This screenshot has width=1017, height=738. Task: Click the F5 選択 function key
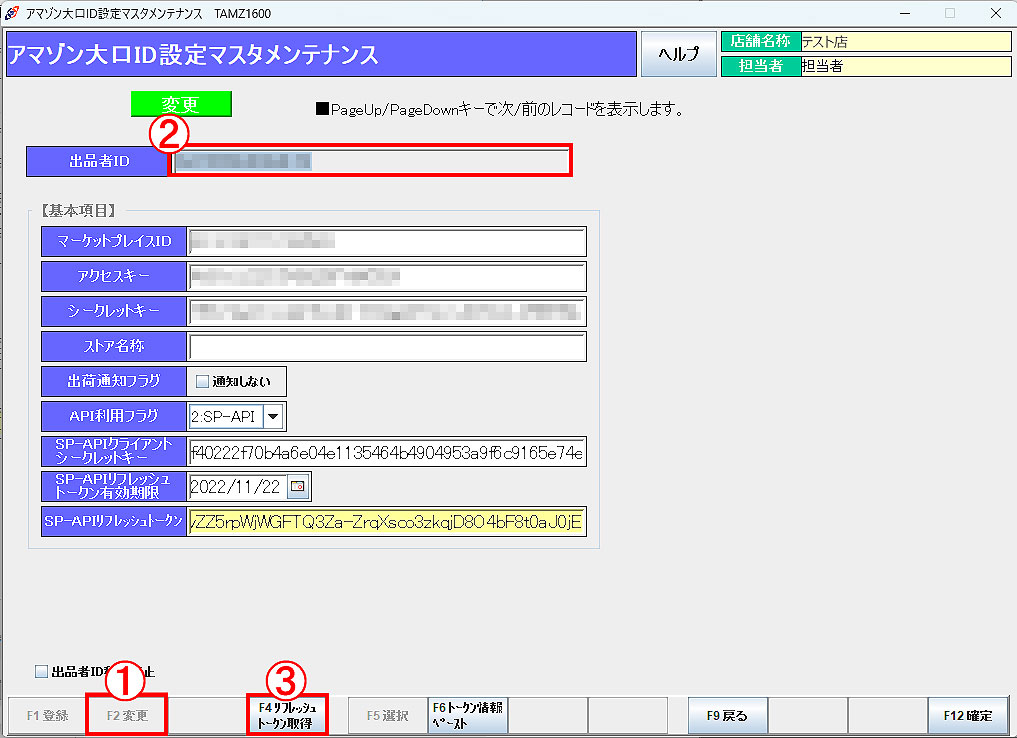[x=387, y=716]
